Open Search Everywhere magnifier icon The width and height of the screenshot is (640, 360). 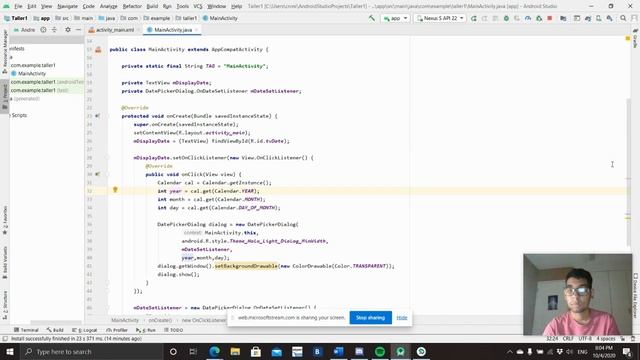pos(623,18)
